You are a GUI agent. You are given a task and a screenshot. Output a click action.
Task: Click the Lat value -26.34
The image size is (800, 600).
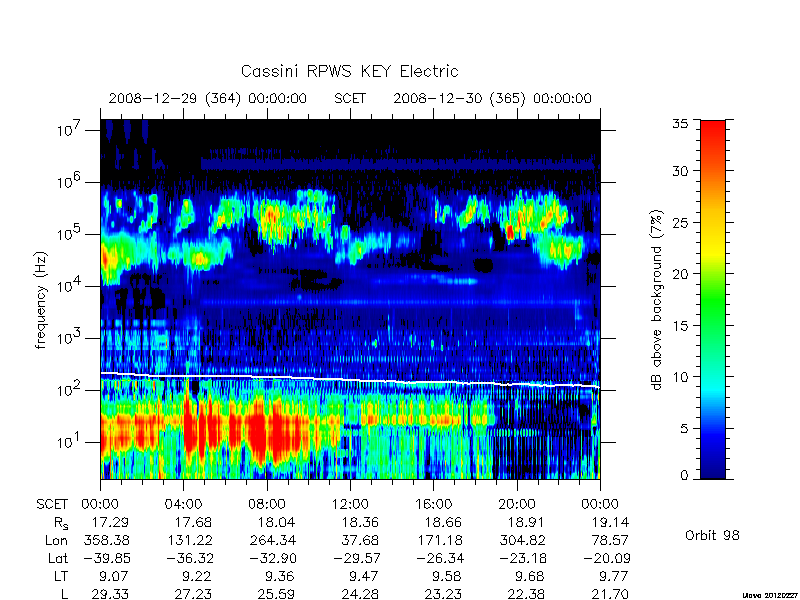(439, 558)
